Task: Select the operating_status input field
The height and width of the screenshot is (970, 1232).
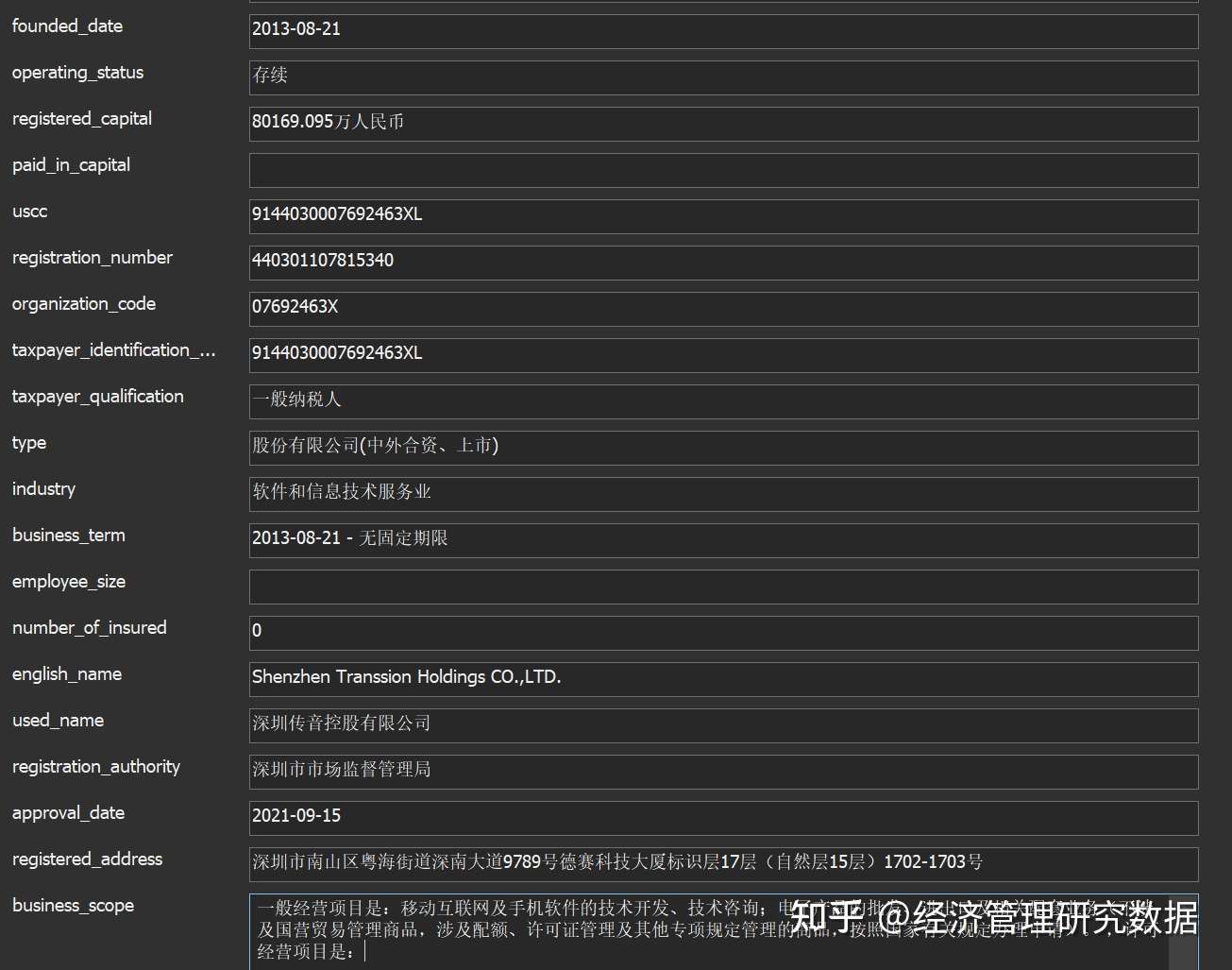Action: point(723,77)
